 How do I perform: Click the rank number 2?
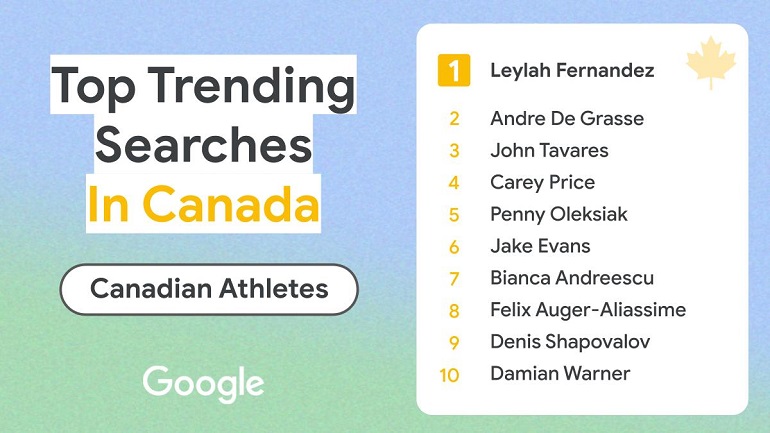454,119
